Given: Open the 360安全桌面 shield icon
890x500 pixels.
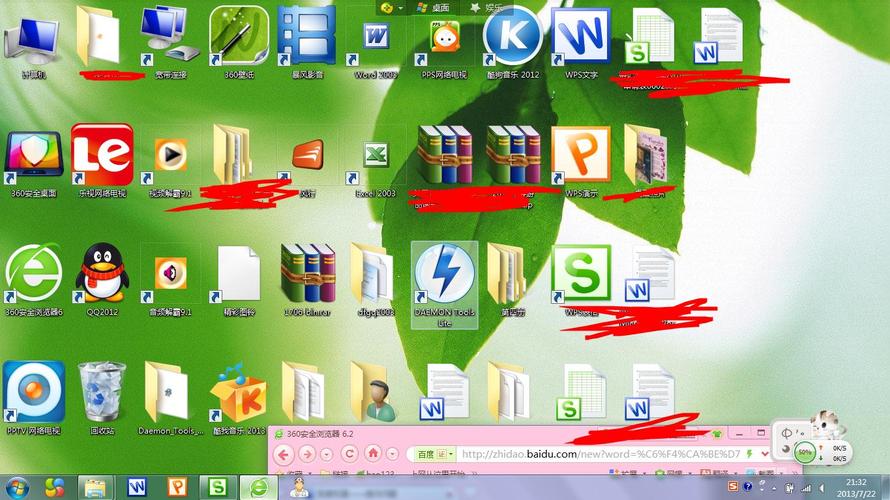Looking at the screenshot, I should (33, 155).
